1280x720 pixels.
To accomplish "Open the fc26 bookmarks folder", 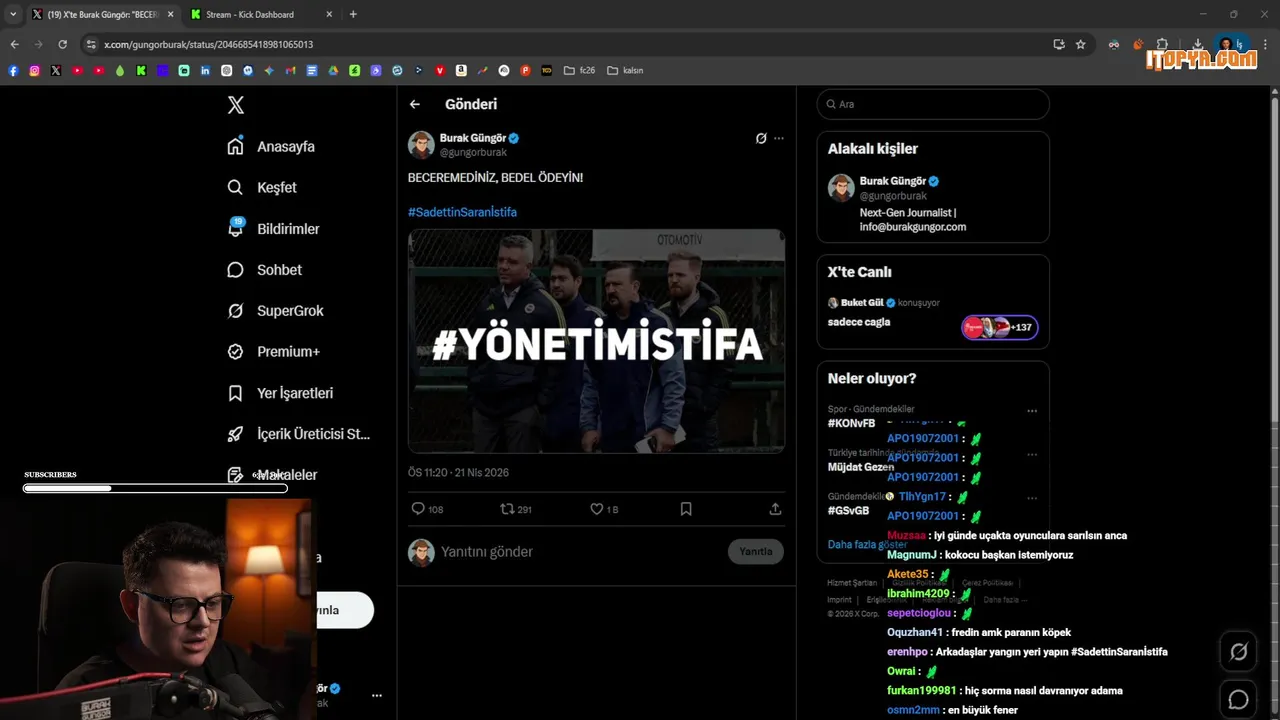I will [x=580, y=71].
